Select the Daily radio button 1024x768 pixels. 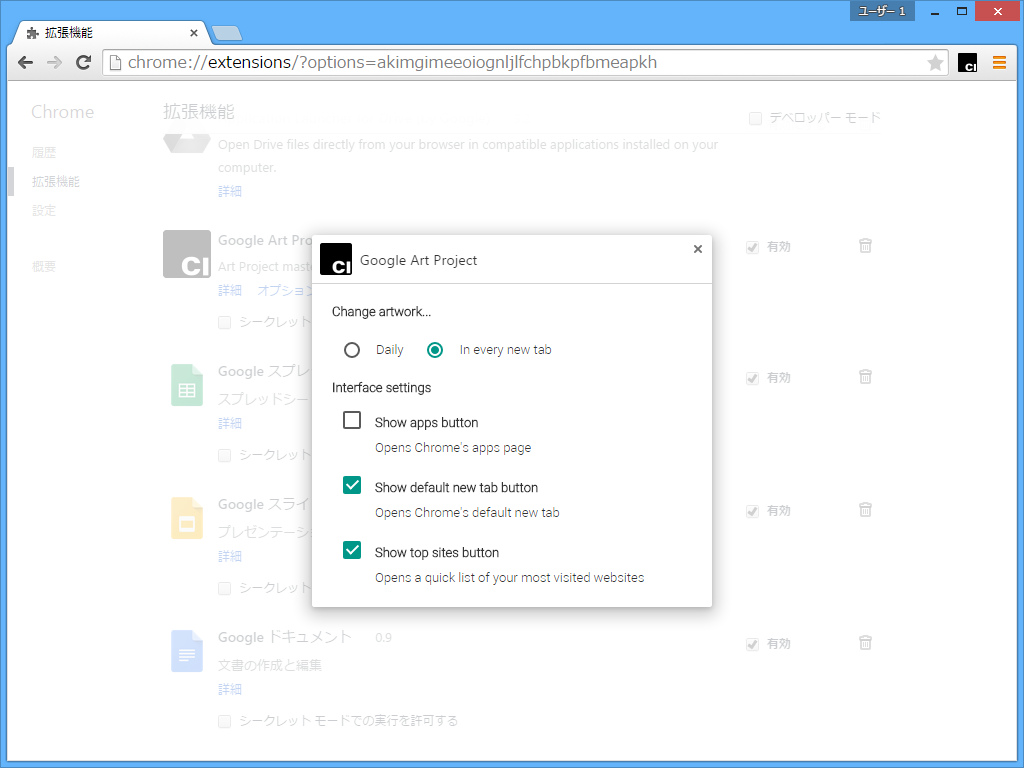pos(352,350)
